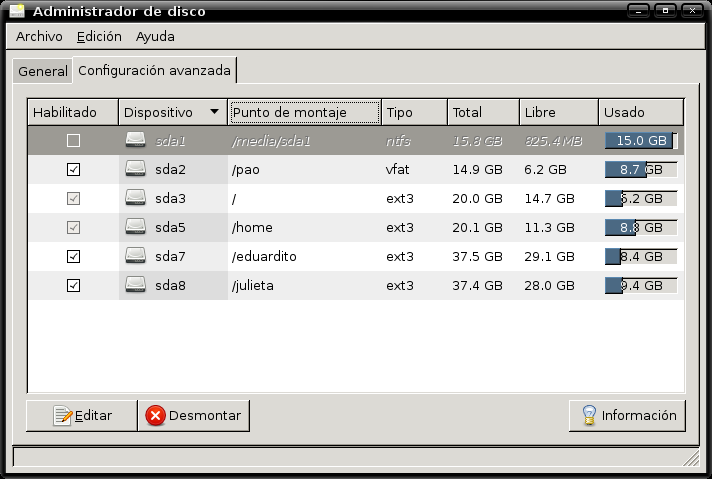The height and width of the screenshot is (479, 712).
Task: Click the Desmontar button
Action: point(194,416)
